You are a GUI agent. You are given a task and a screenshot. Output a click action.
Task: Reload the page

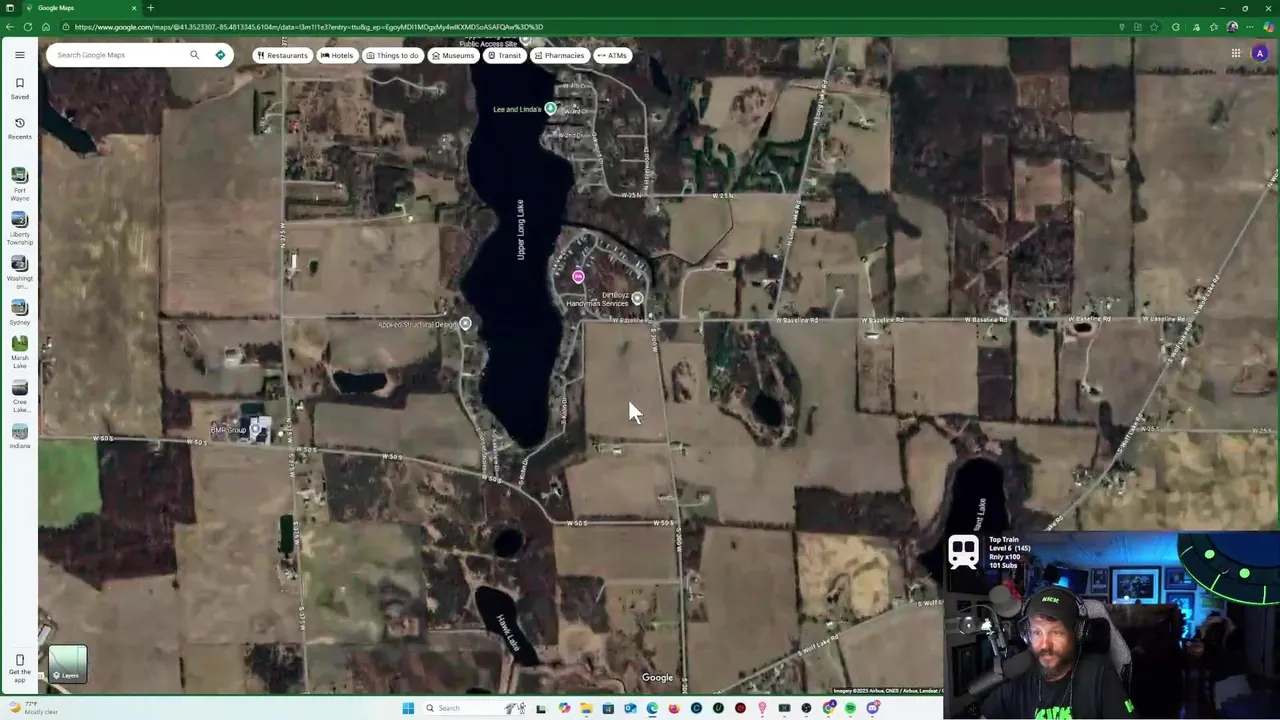point(28,27)
